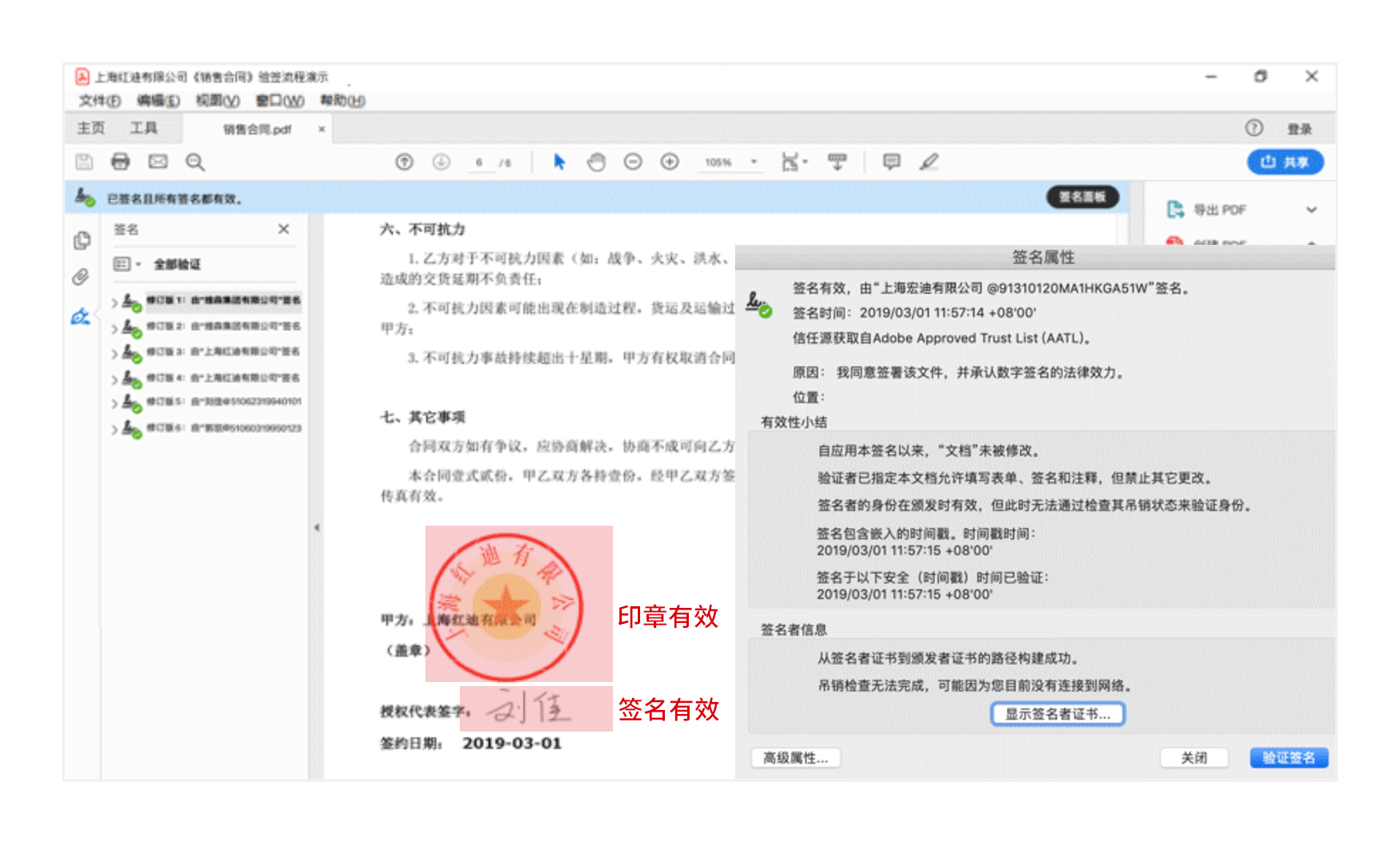Click the 导出 PDF label
Screen dimensions: 1400x844
[x=1220, y=210]
